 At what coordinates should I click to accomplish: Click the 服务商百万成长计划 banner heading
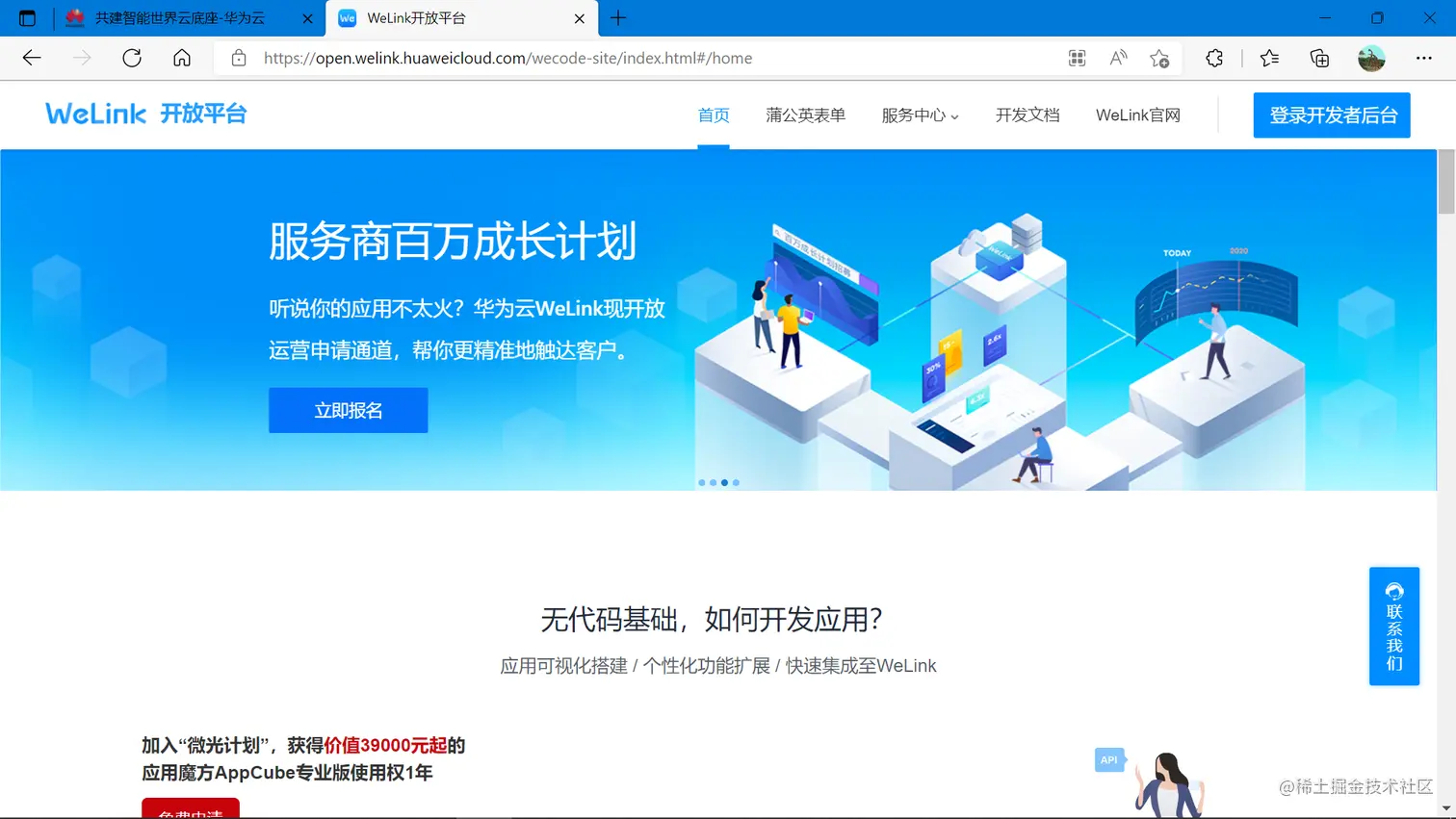click(x=453, y=242)
